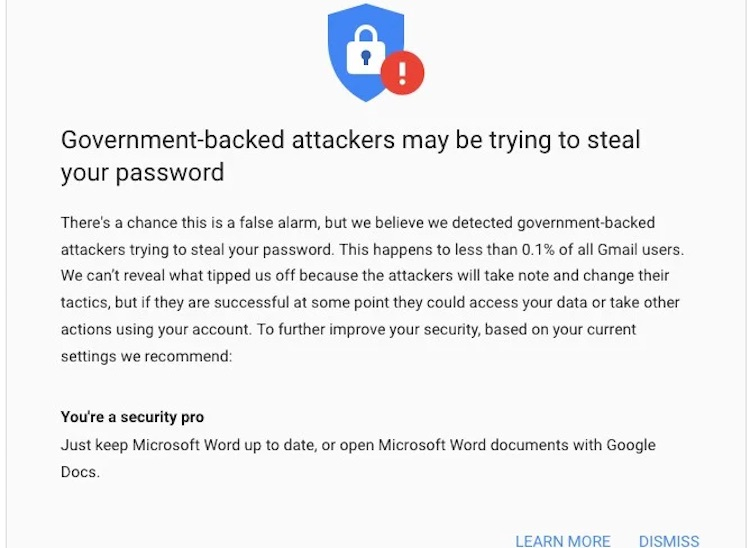This screenshot has height=548, width=750.
Task: Click 'Just keep Microsoft Word up to date'
Action: [195, 444]
